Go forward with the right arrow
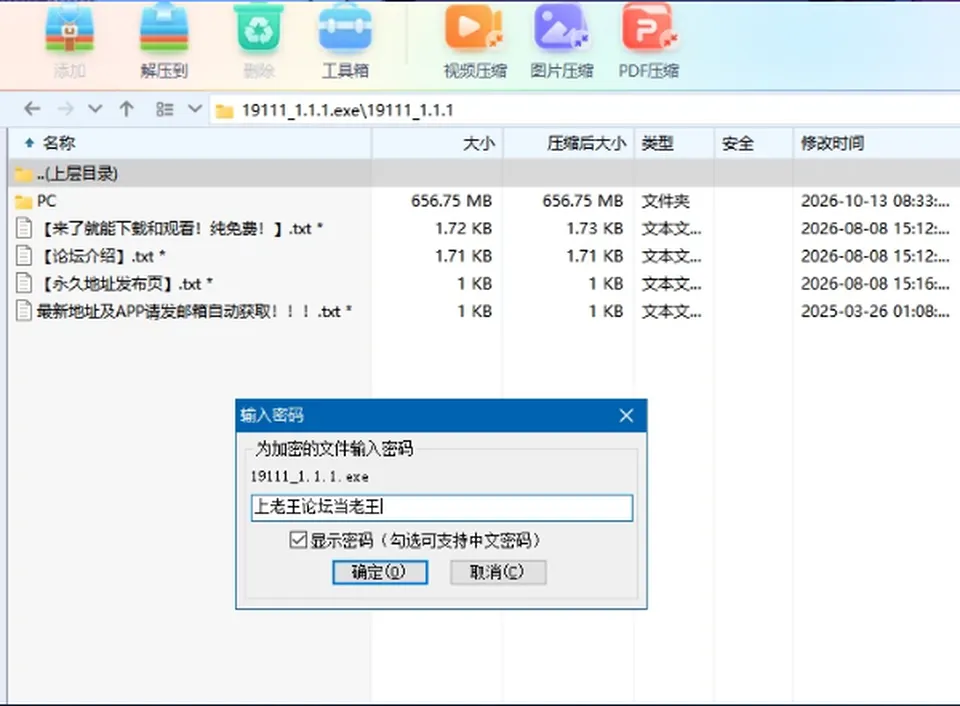The height and width of the screenshot is (706, 960). pyautogui.click(x=65, y=109)
